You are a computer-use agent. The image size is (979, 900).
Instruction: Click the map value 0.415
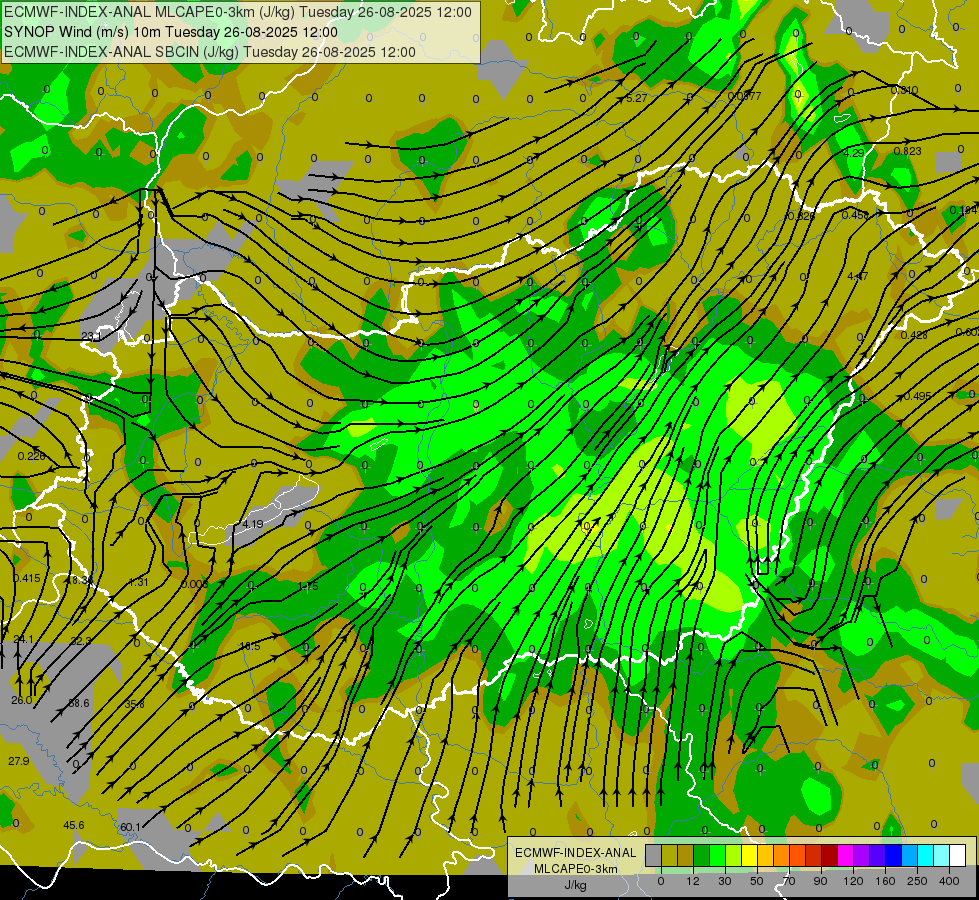[x=26, y=578]
